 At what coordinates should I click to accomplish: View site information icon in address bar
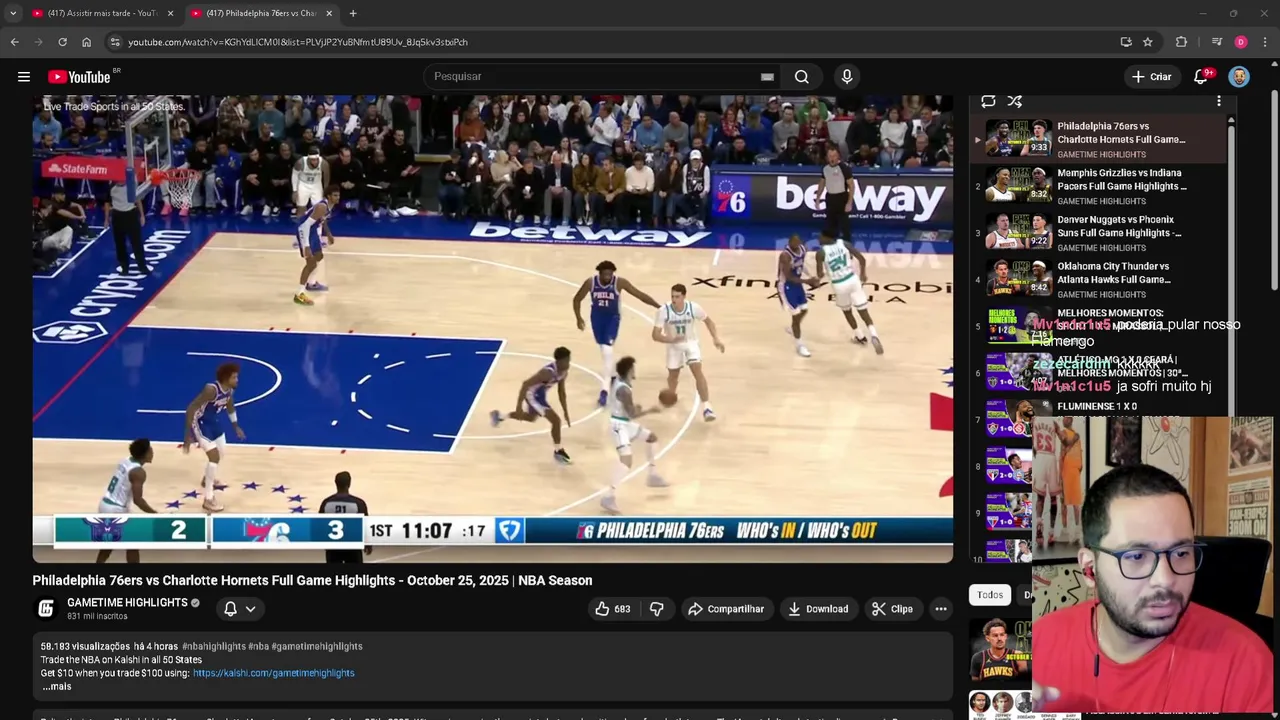pos(115,42)
